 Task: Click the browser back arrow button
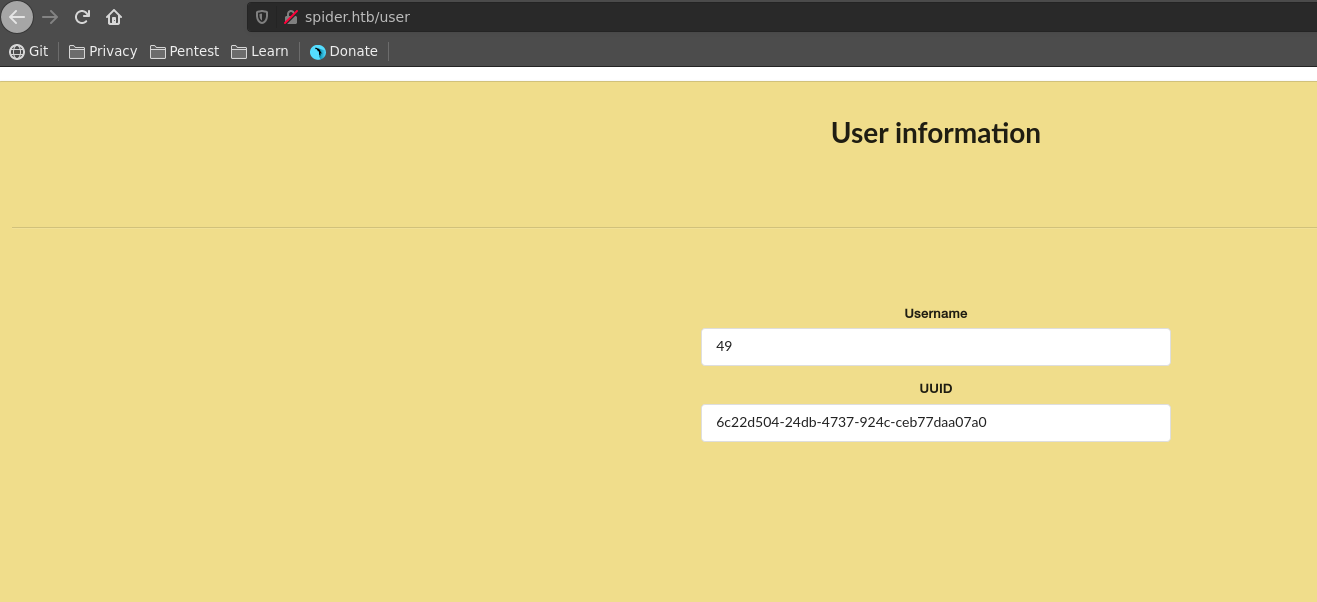click(x=17, y=17)
